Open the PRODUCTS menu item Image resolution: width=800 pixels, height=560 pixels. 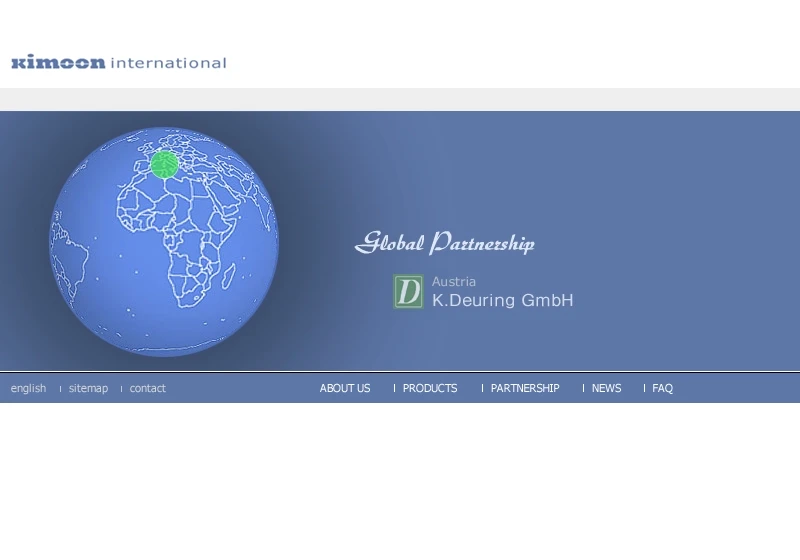point(430,388)
